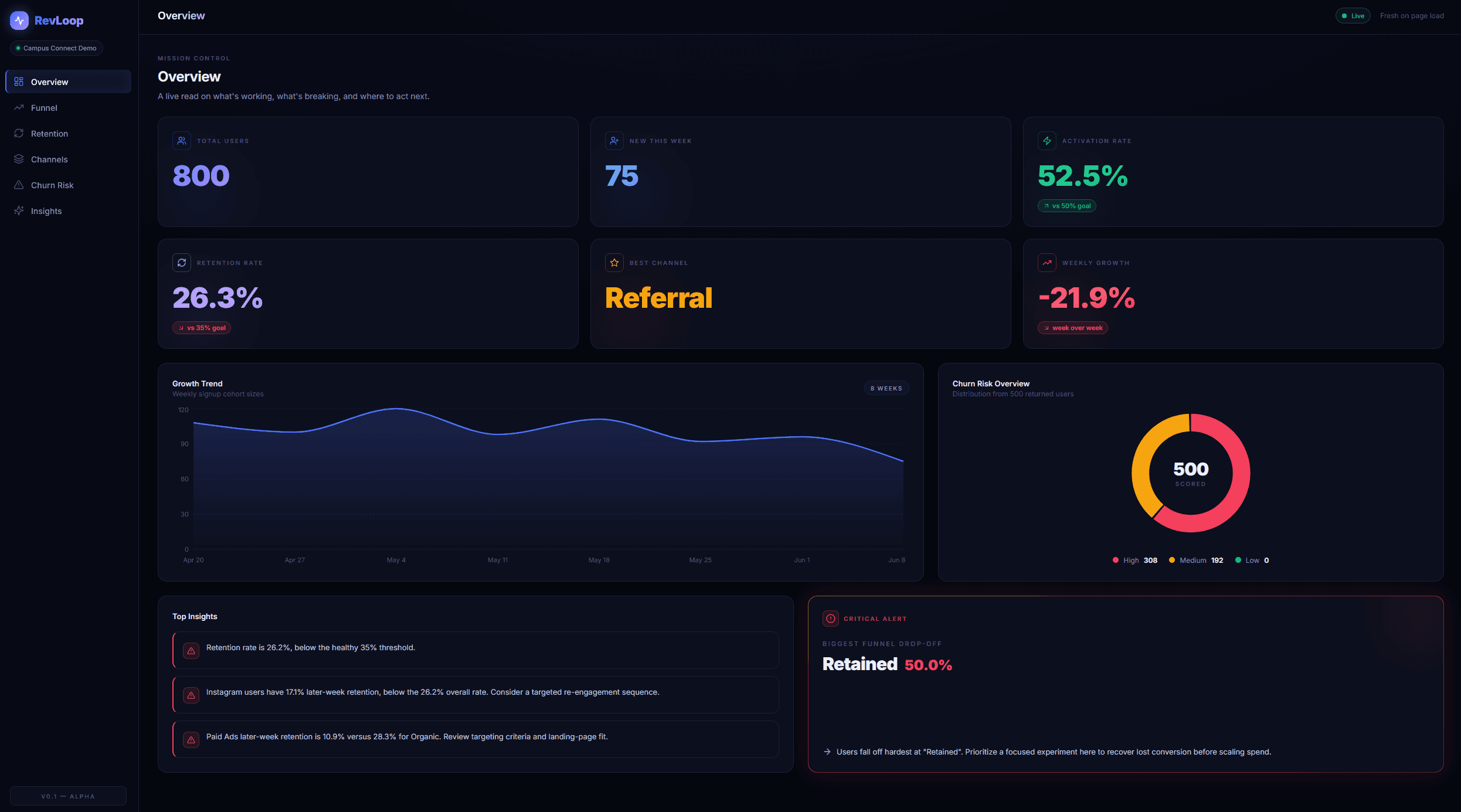The image size is (1461, 812).
Task: Click the Campus Connect Demo badge
Action: (56, 48)
